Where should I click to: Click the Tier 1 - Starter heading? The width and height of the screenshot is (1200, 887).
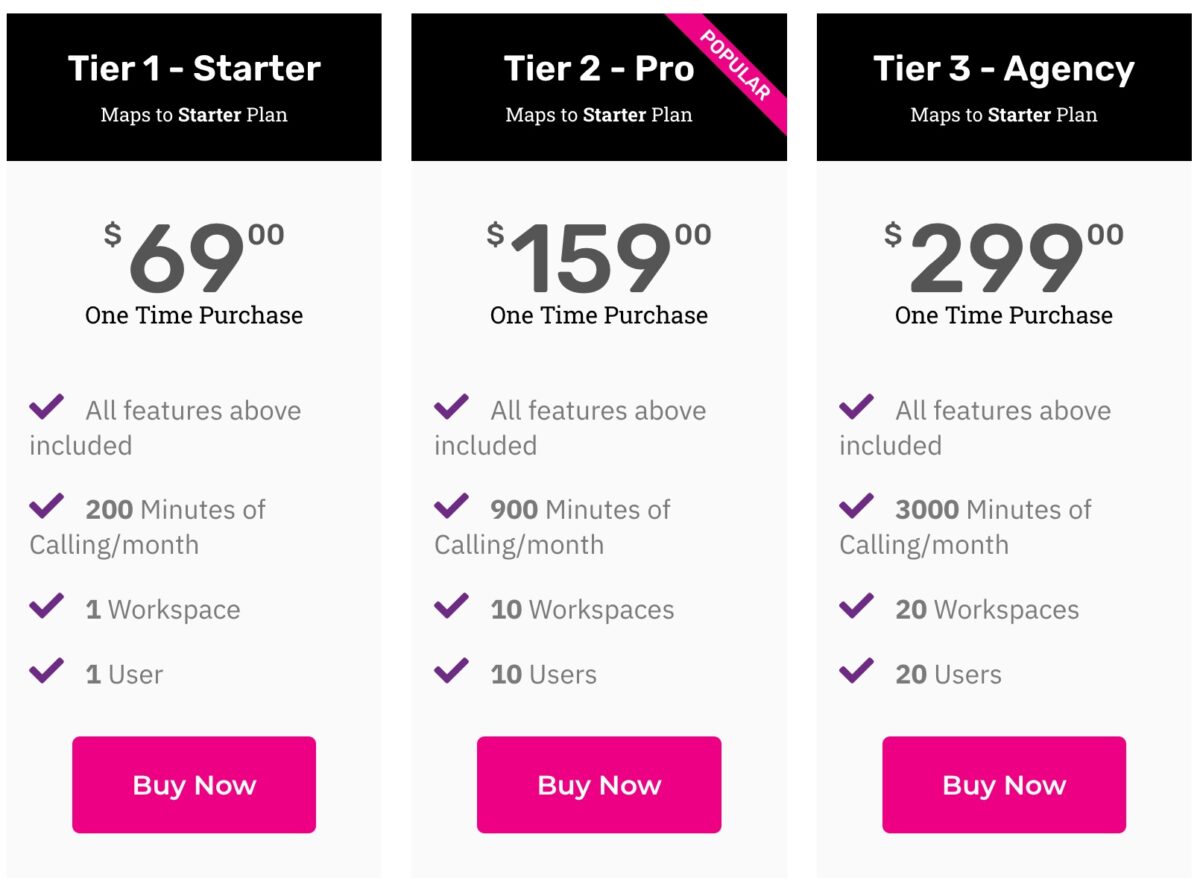(194, 69)
